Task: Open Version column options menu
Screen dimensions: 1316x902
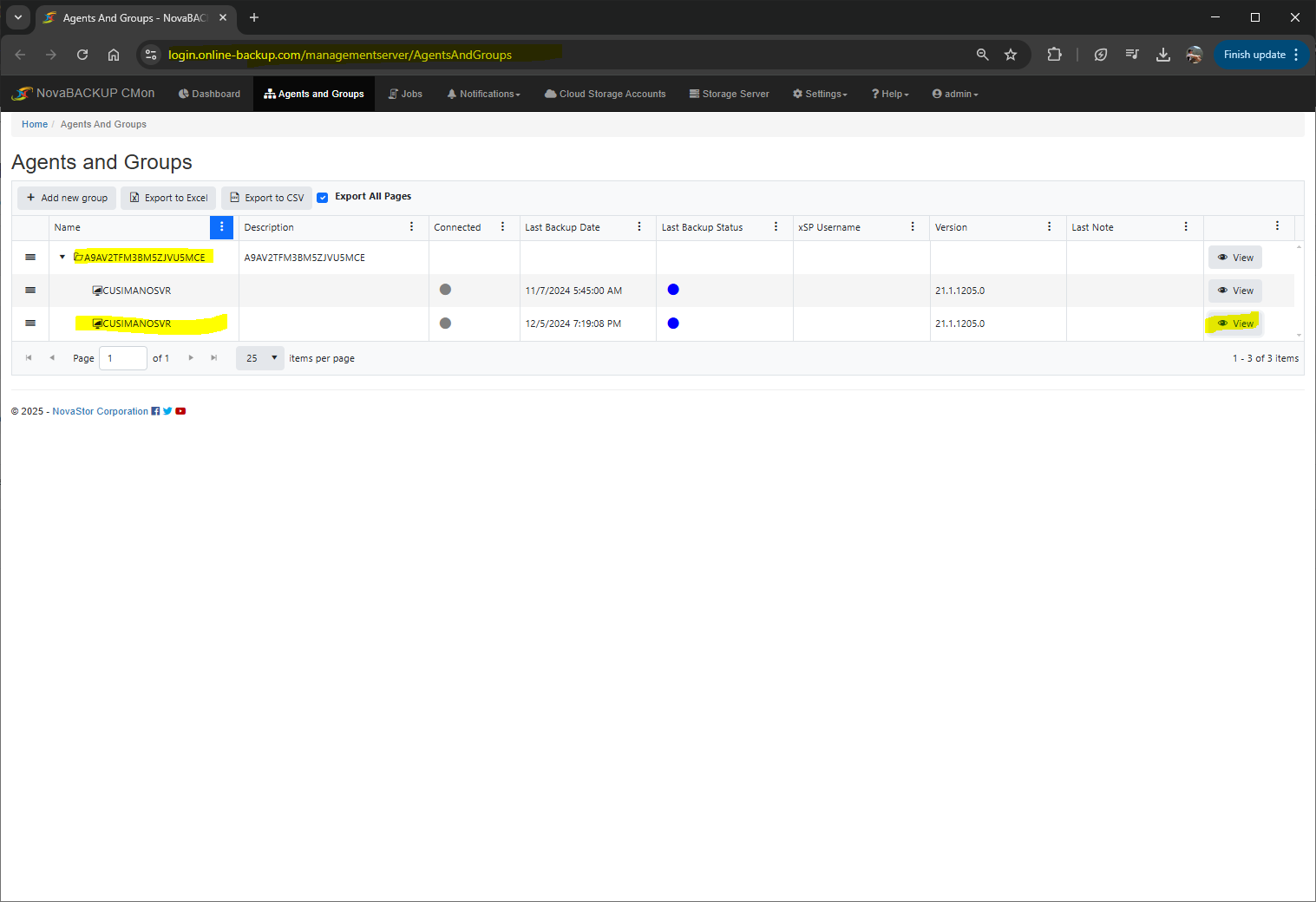Action: (x=1049, y=226)
